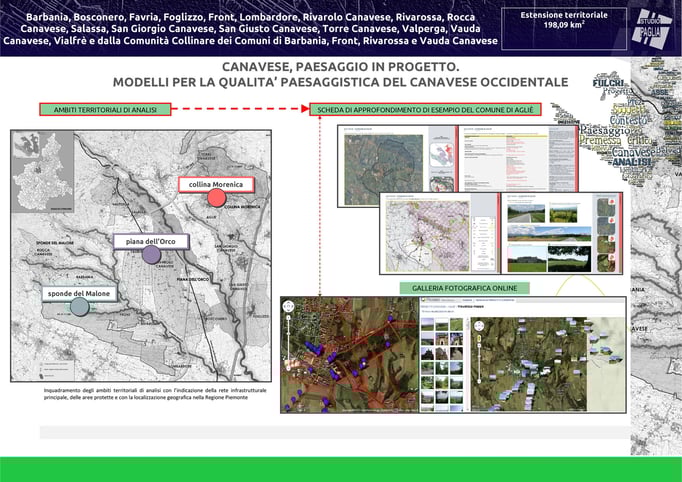Click 'GALLERIA FOTOGRAFICA ONLINE' green label

[x=465, y=288]
